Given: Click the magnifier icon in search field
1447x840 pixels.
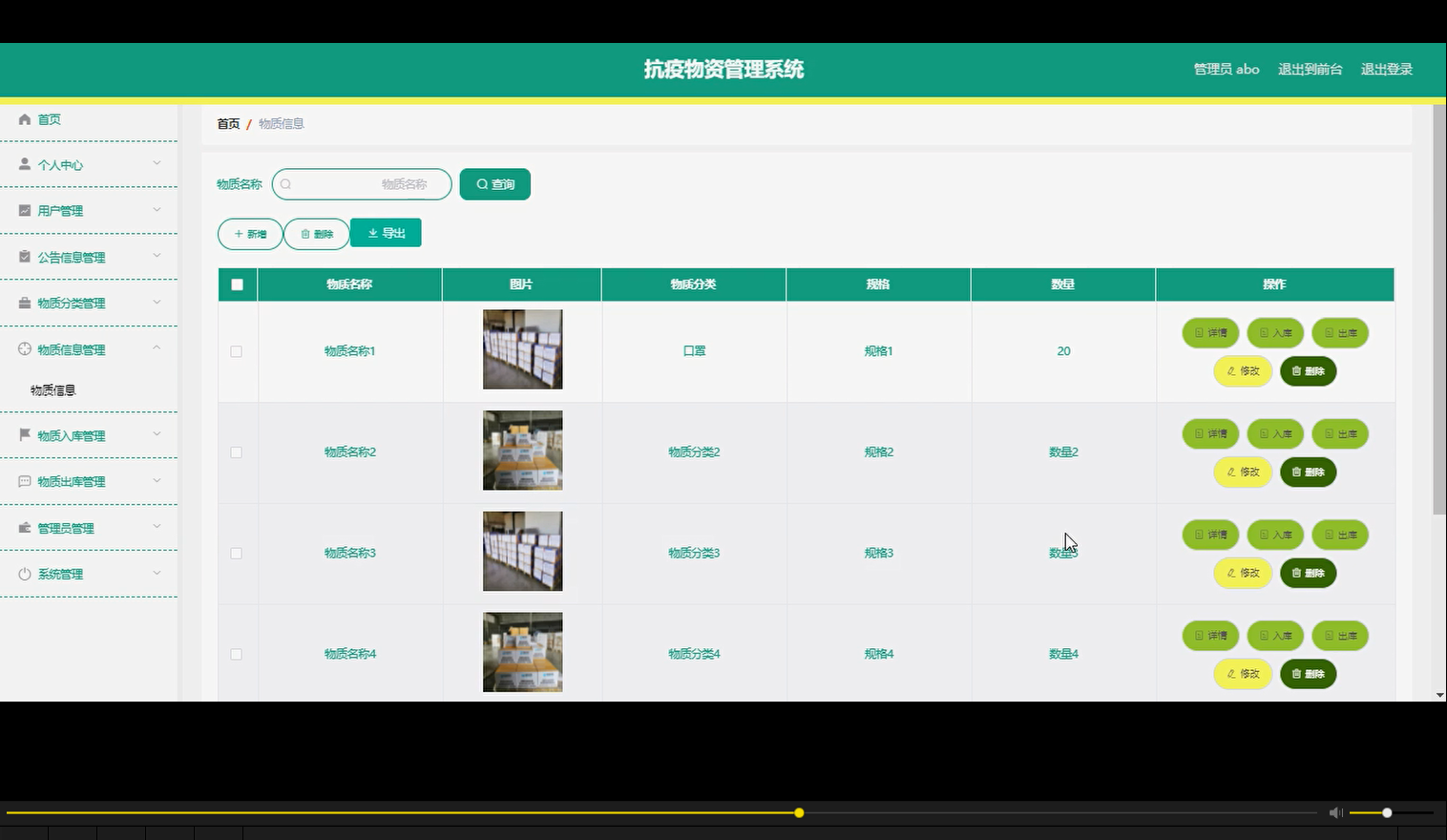Looking at the screenshot, I should coord(285,184).
